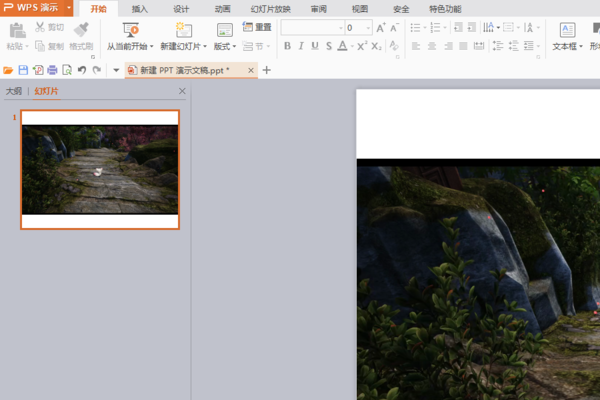Redo the last action
600x400 pixels.
tap(97, 70)
